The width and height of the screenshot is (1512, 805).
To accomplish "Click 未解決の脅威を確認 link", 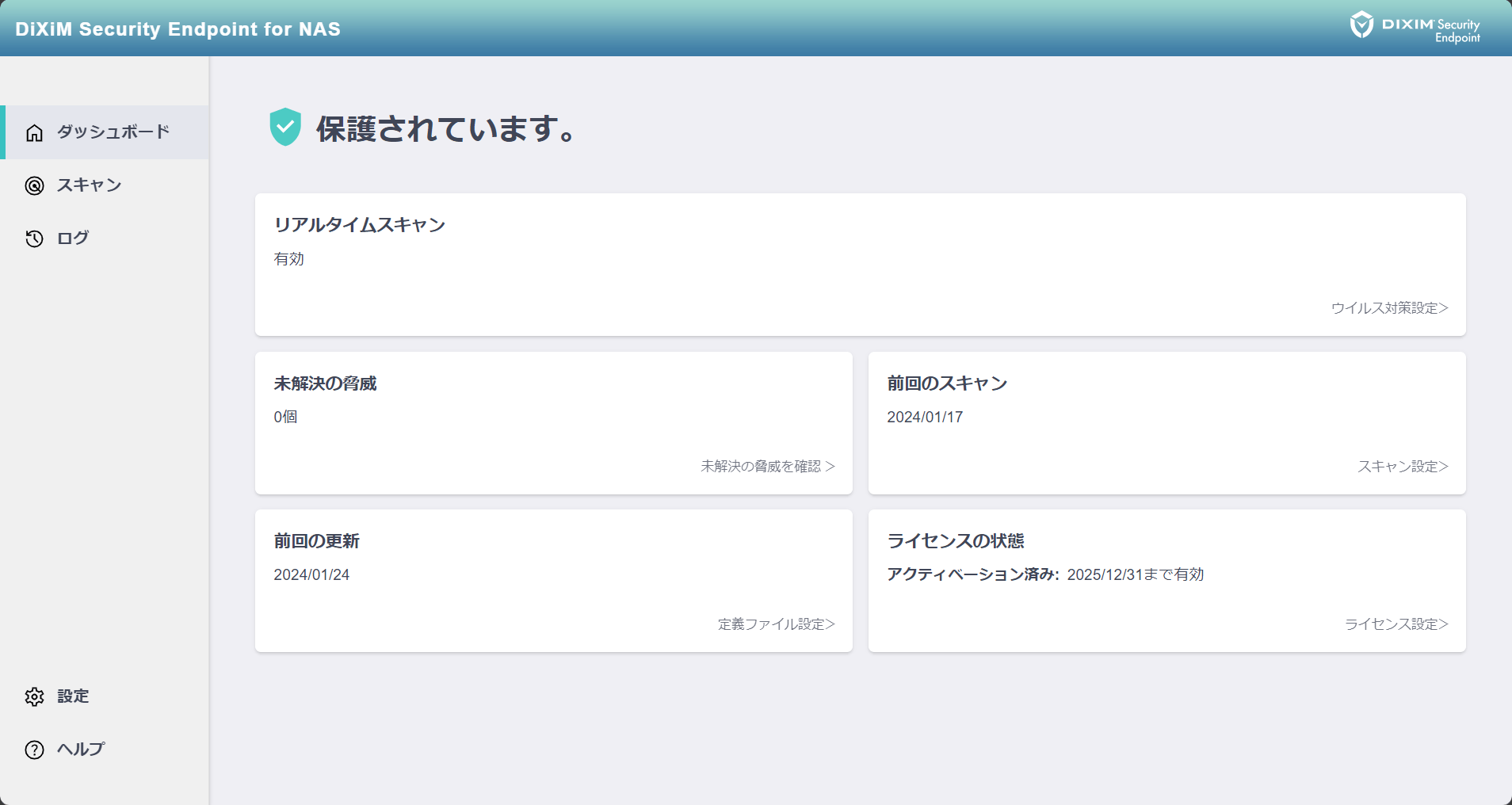I will (767, 467).
